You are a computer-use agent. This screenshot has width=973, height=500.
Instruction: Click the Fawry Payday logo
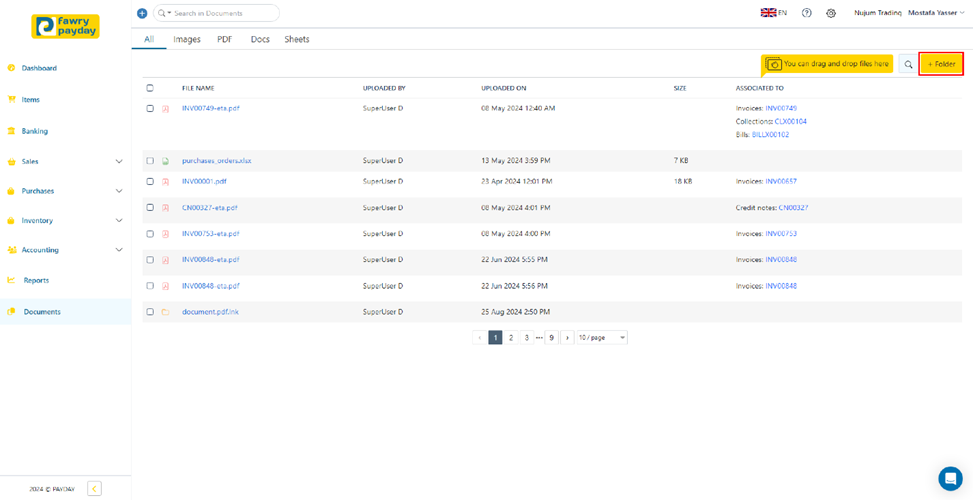tap(65, 26)
